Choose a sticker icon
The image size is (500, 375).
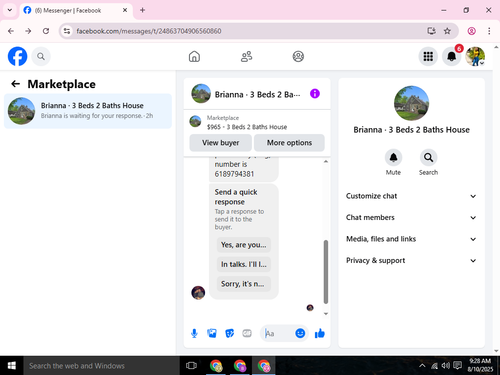(229, 333)
